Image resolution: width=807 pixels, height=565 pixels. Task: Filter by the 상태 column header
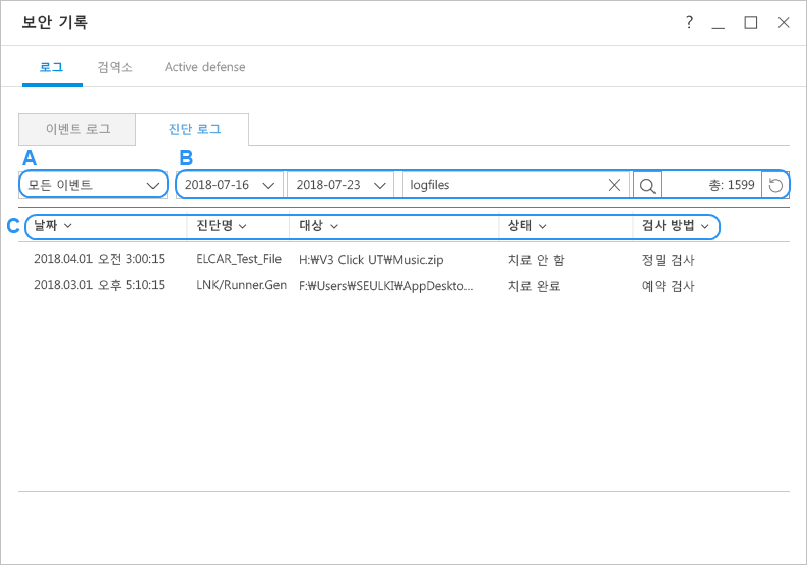coord(527,226)
